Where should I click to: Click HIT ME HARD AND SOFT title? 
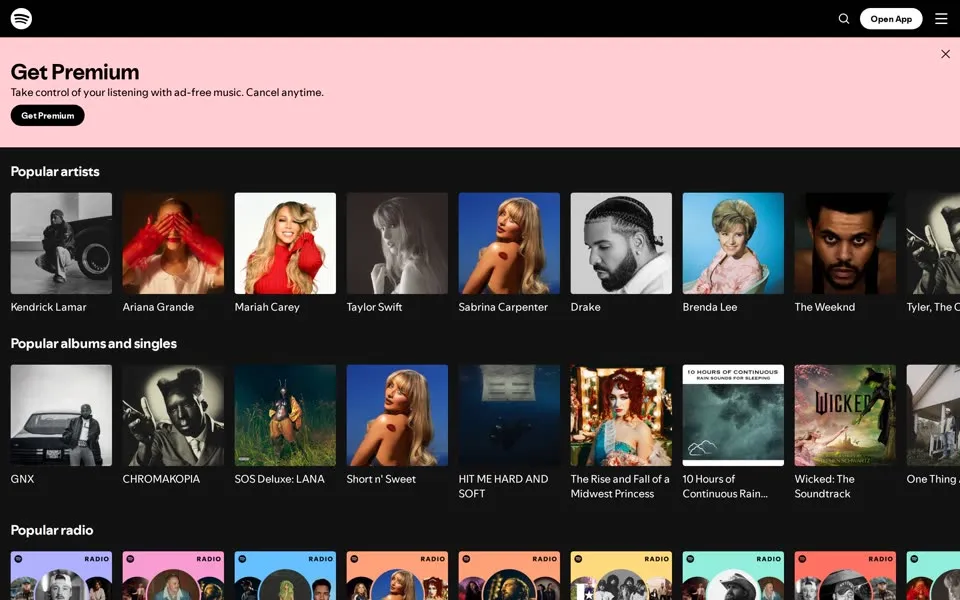(503, 486)
